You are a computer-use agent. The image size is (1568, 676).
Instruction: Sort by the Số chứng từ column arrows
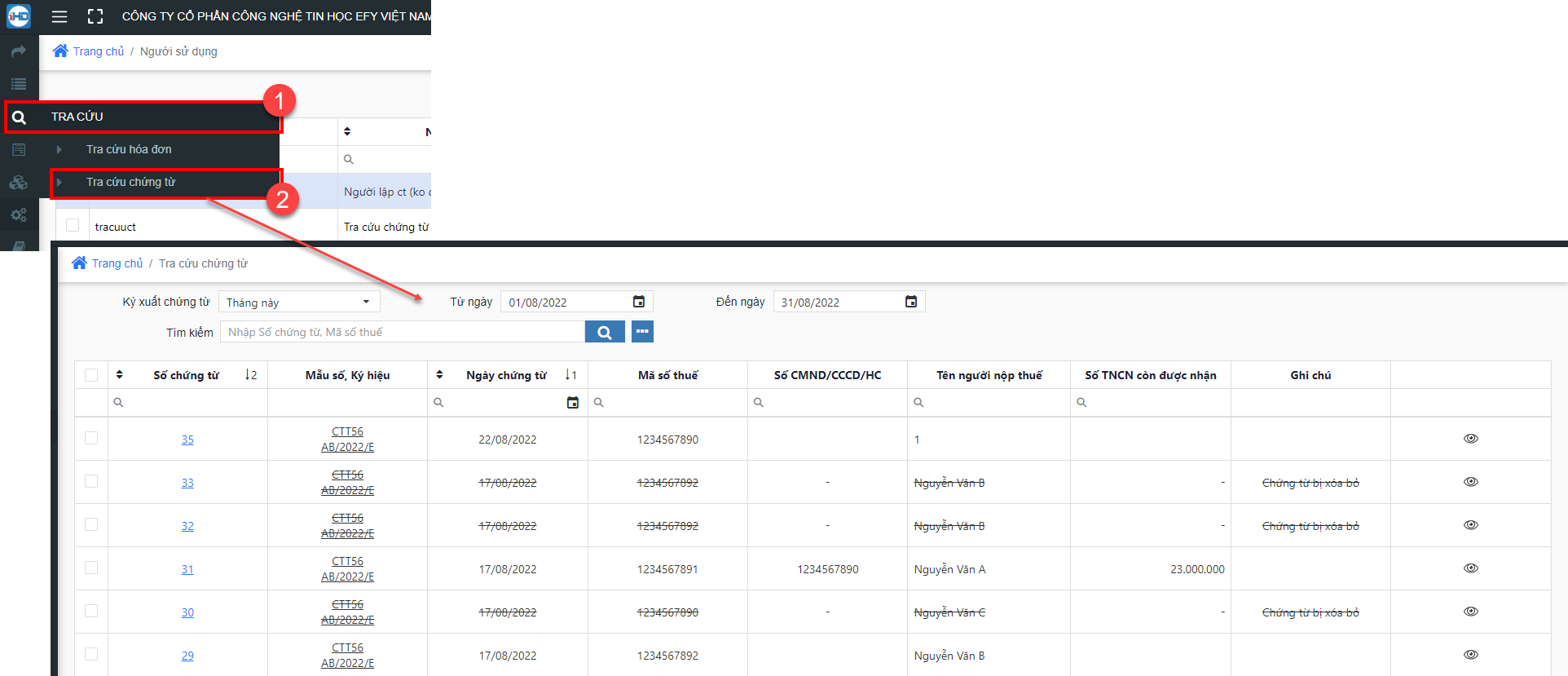point(120,374)
